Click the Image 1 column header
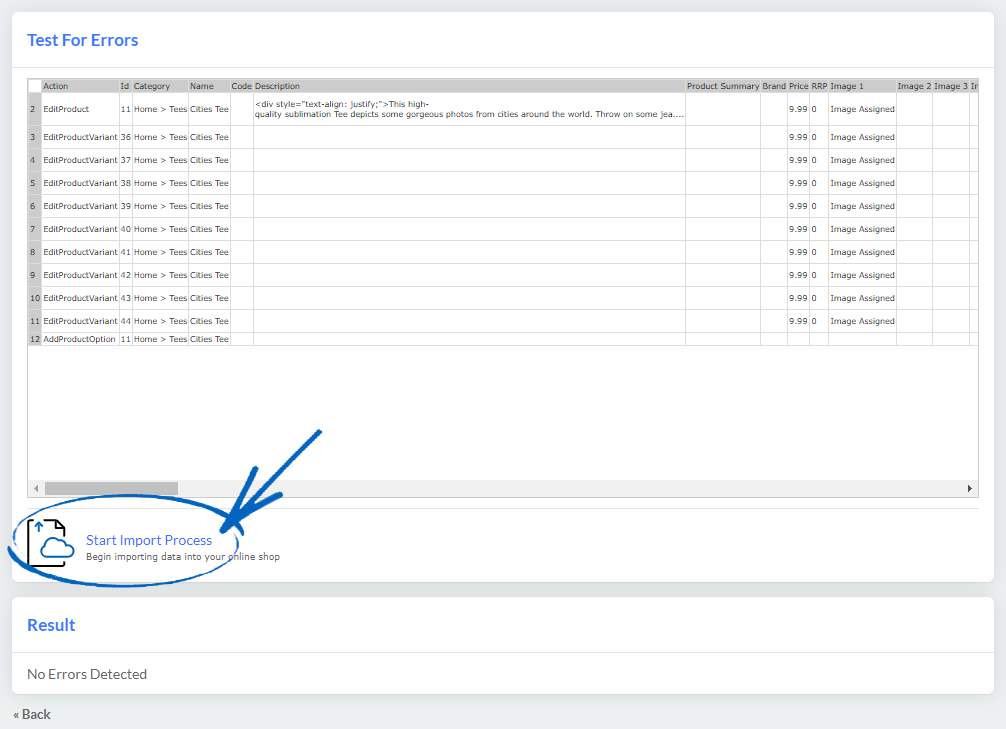This screenshot has height=729, width=1006. pyautogui.click(x=846, y=86)
